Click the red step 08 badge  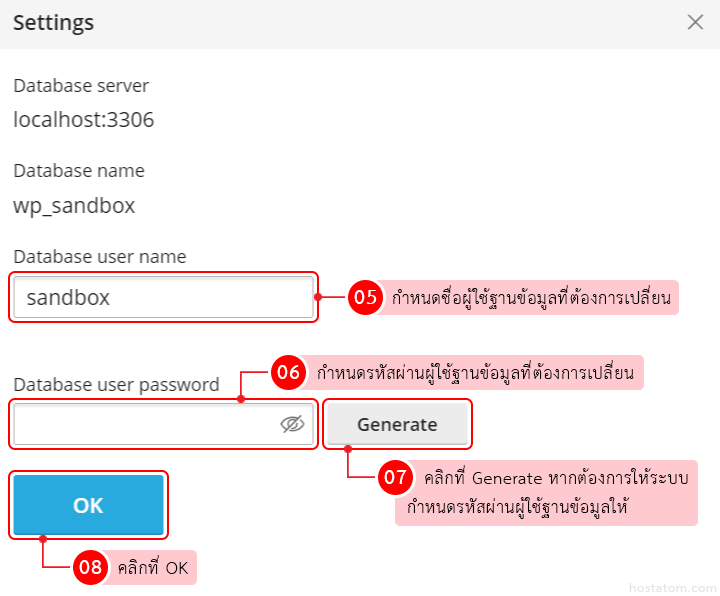point(91,568)
